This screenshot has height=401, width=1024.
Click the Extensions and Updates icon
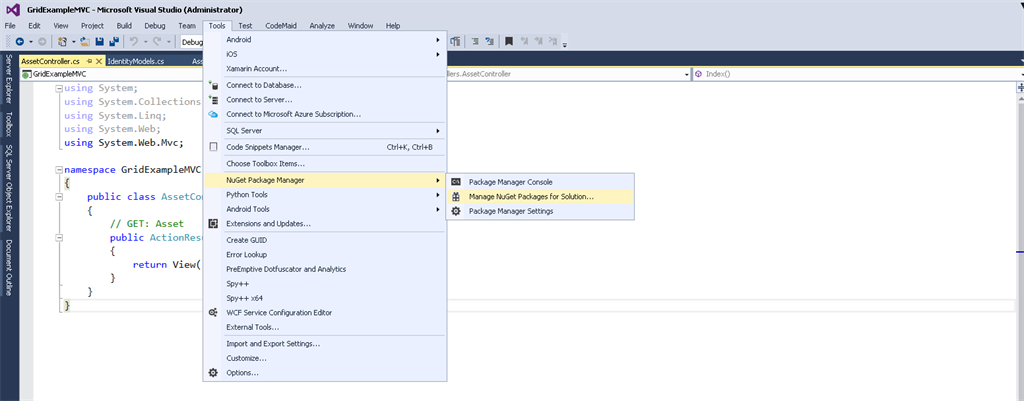coord(213,223)
